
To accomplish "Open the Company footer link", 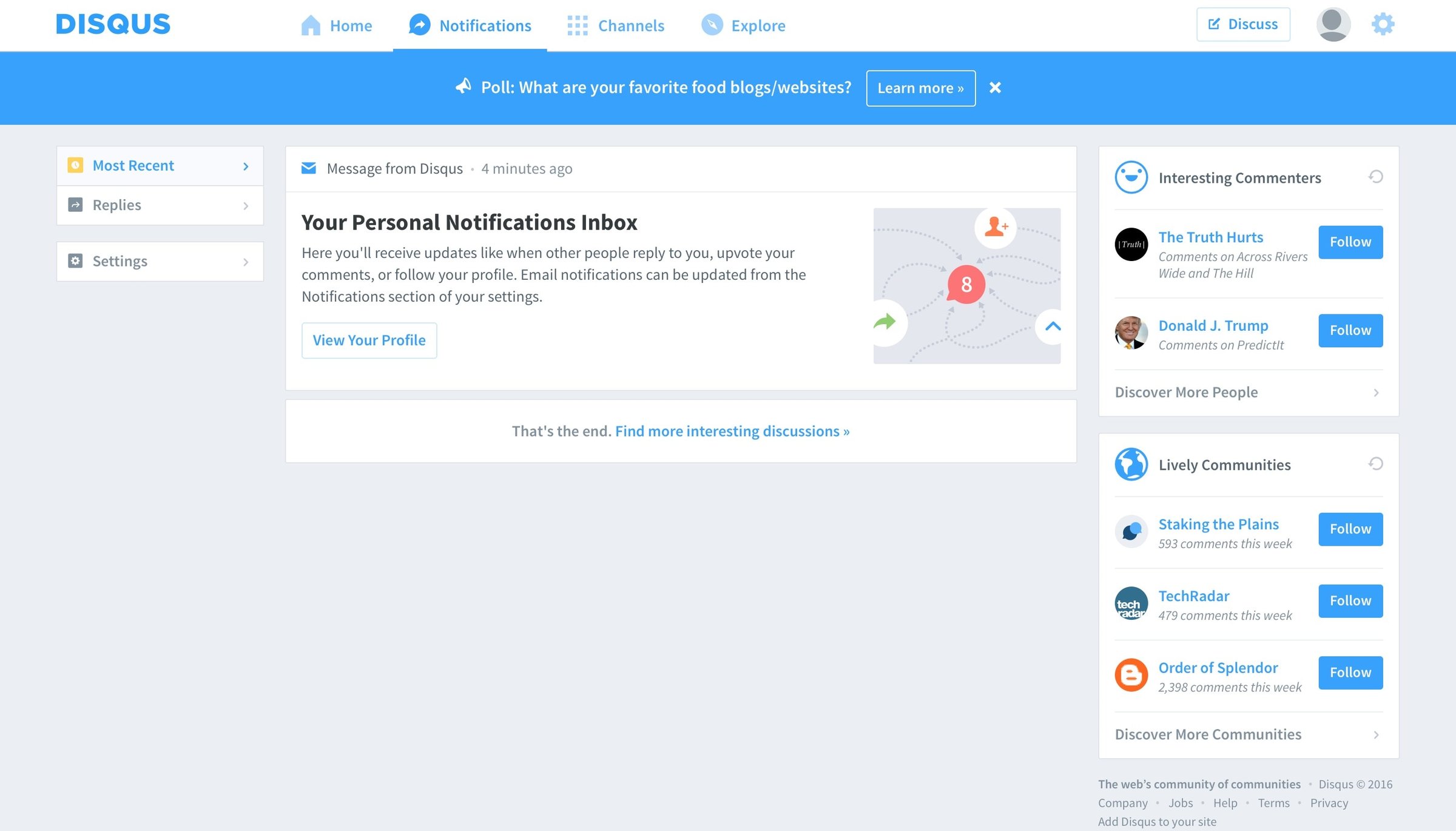I will [x=1123, y=802].
